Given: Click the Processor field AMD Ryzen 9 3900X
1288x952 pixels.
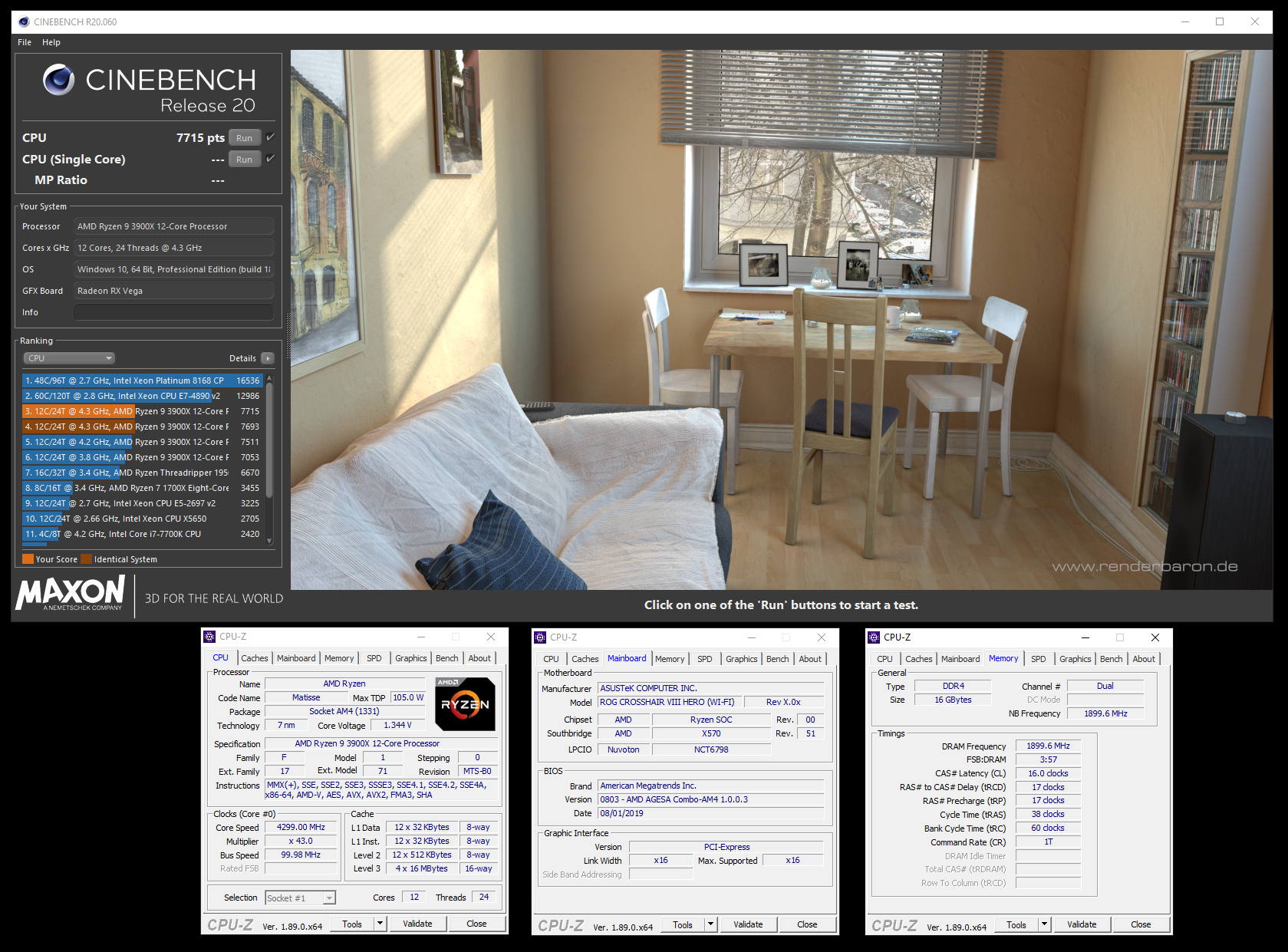Looking at the screenshot, I should (174, 226).
